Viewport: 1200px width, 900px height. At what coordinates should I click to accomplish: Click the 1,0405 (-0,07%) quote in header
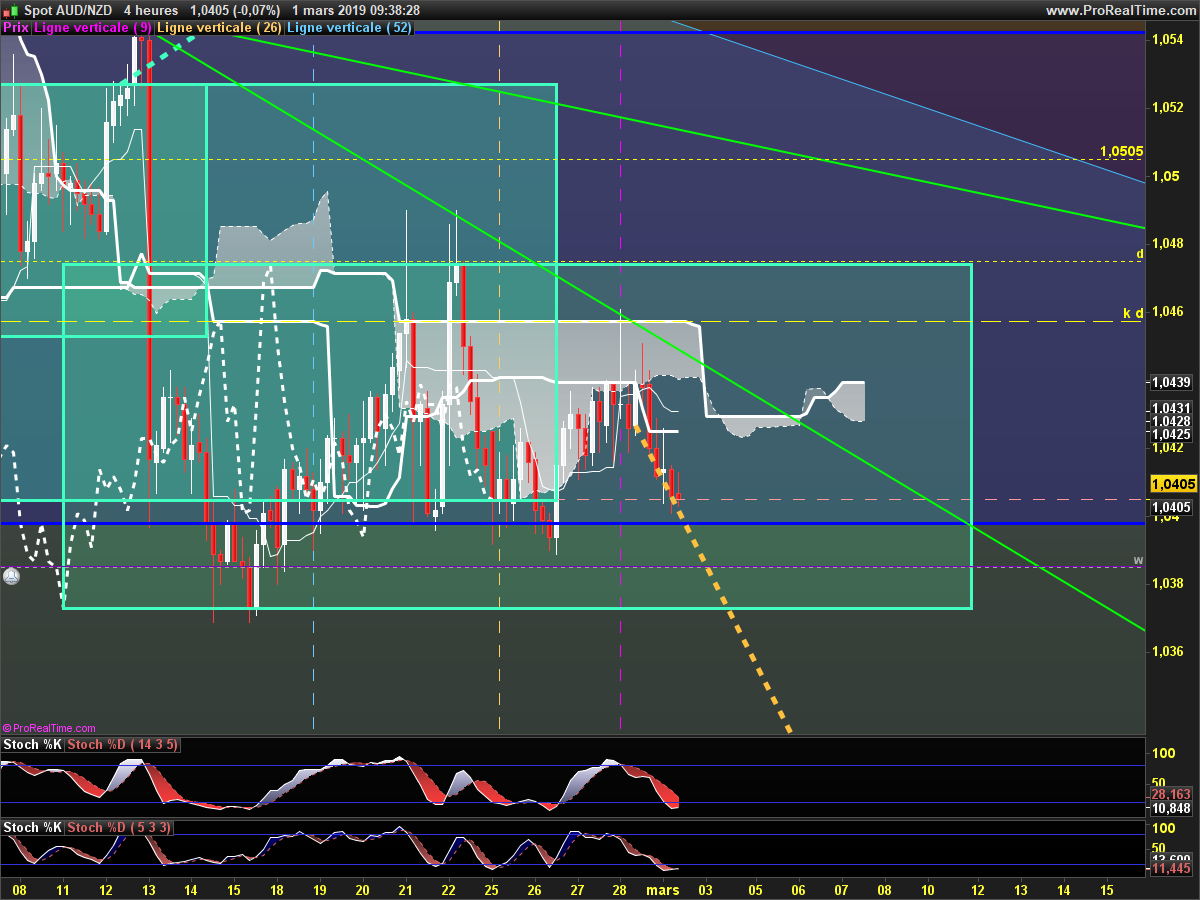(235, 10)
